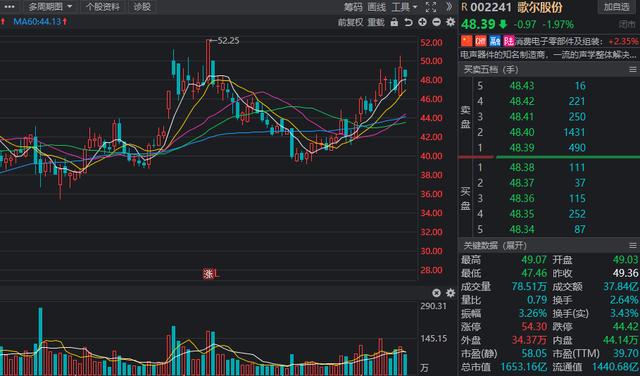The height and width of the screenshot is (376, 640).
Task: Open main chart settings gear
Action: pos(450,22)
